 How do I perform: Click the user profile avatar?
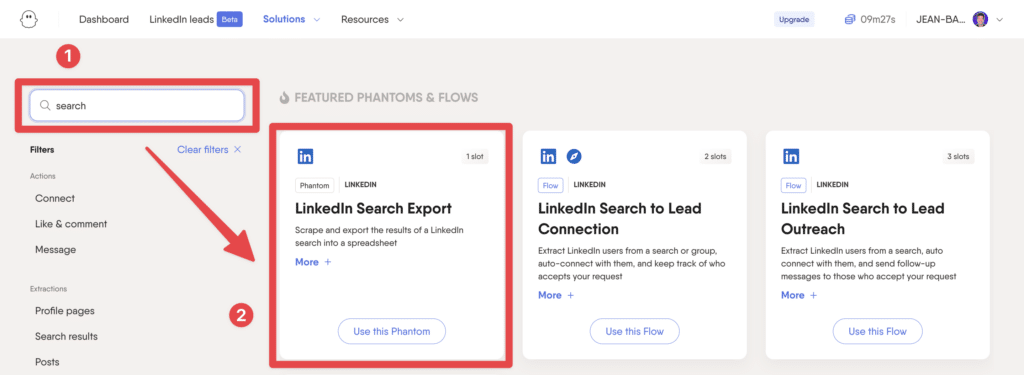coord(980,20)
